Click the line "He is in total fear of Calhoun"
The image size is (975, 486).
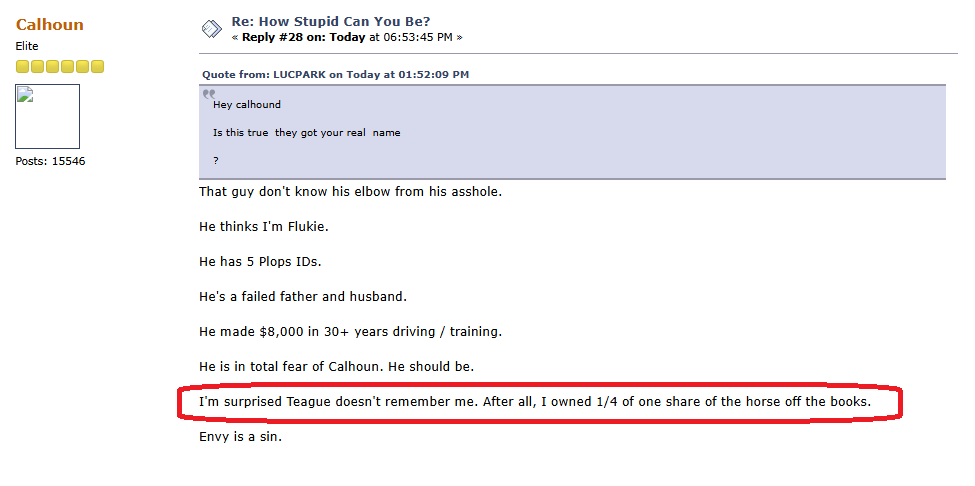[336, 366]
